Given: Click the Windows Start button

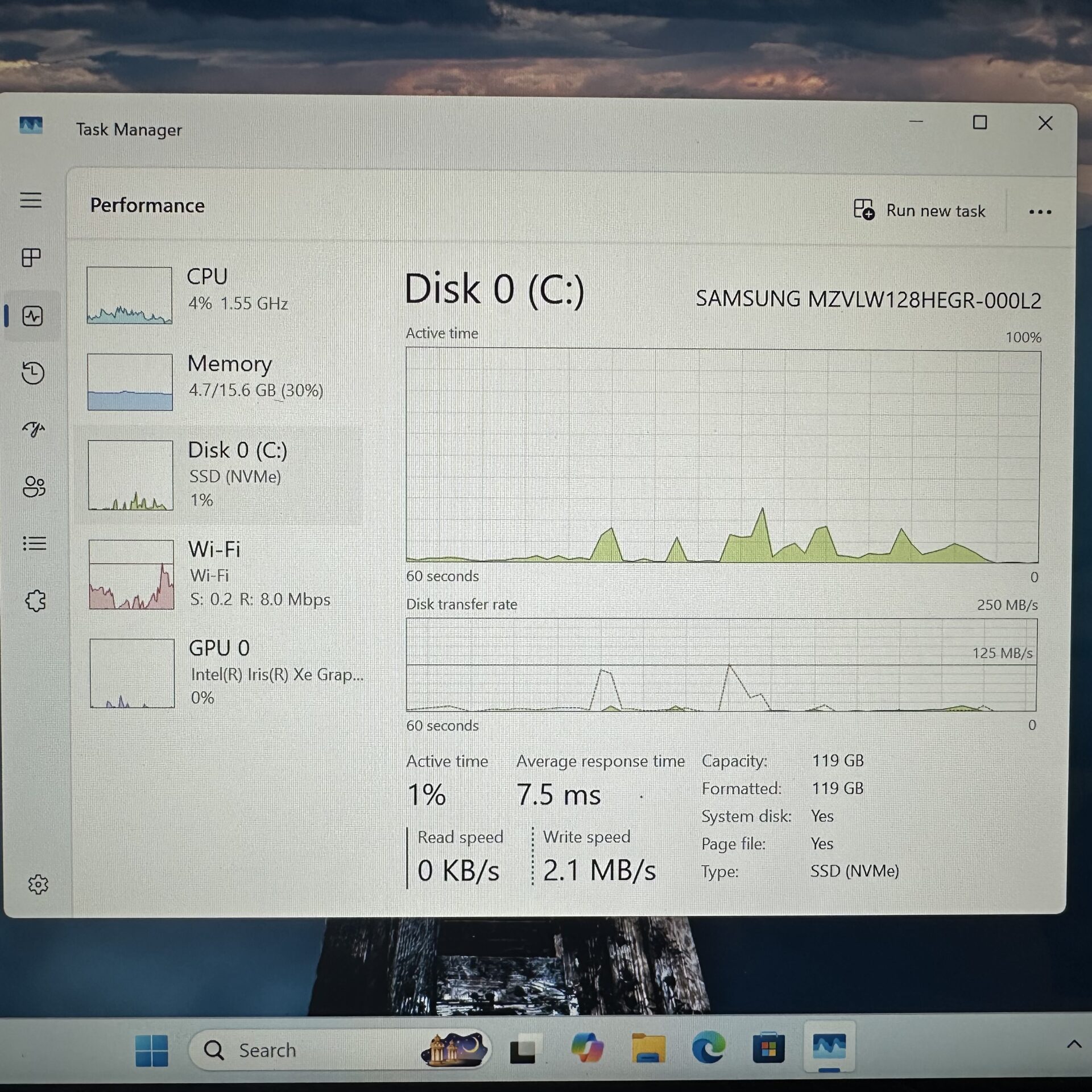Looking at the screenshot, I should click(152, 1050).
